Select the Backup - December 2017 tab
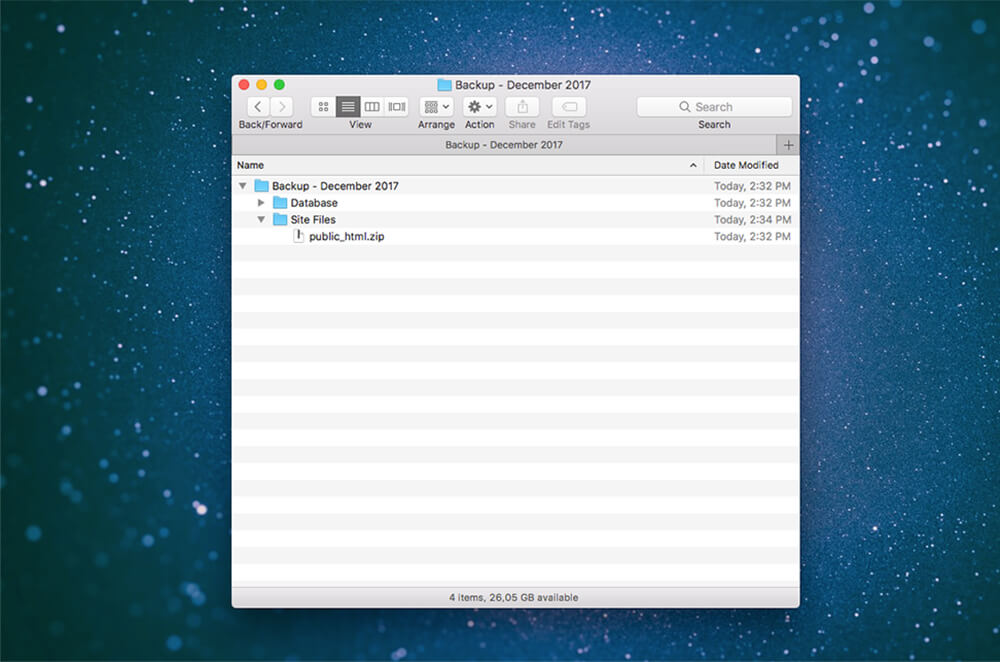The height and width of the screenshot is (662, 1000). click(504, 145)
